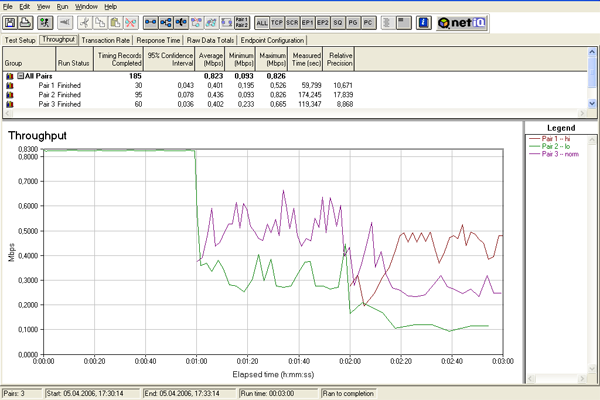Switch to the Transaction Rate tab
Screen dimensions: 600x400
click(106, 40)
